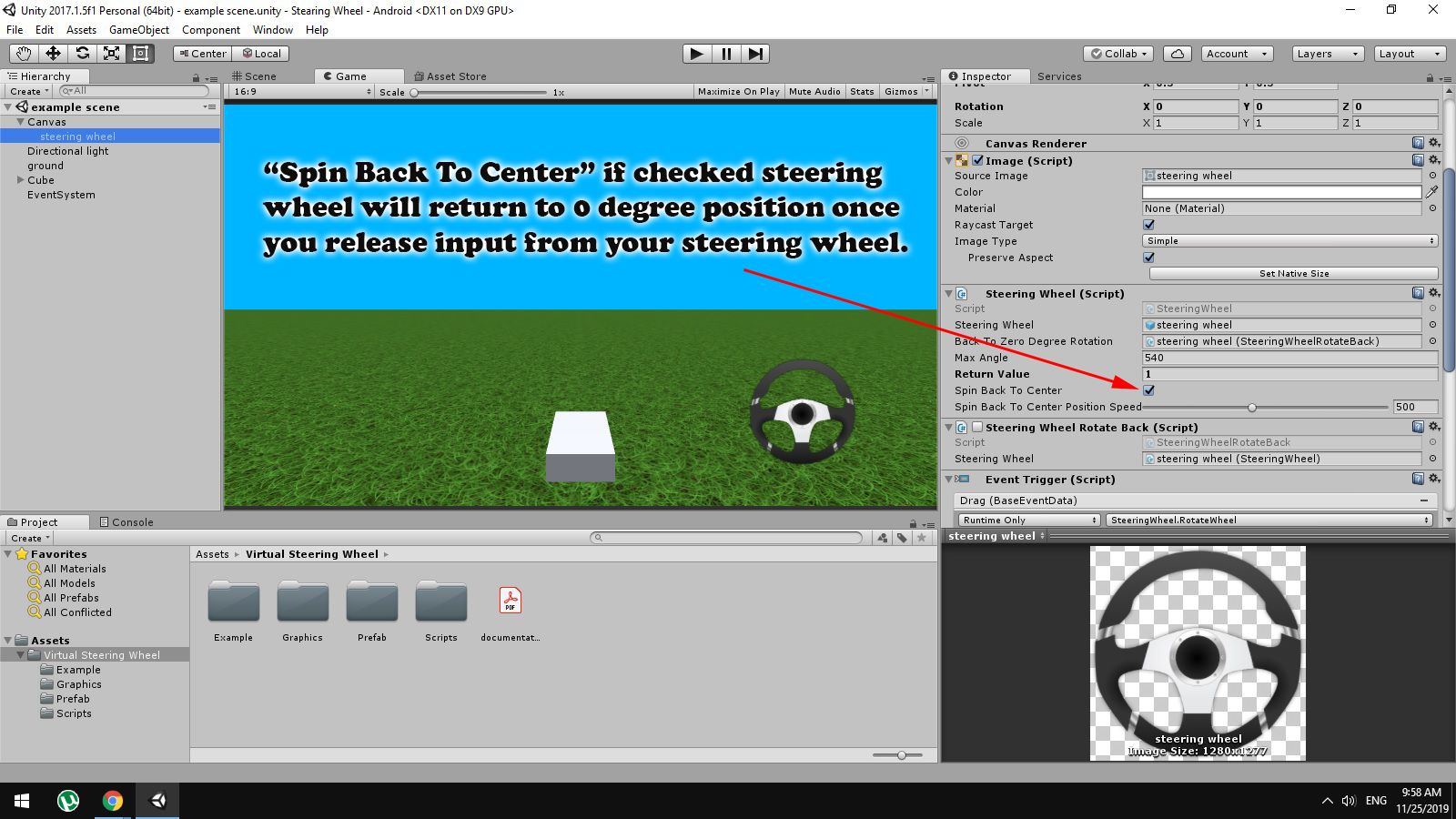Switch to the Asset Store tab
This screenshot has height=819, width=1456.
click(x=450, y=76)
